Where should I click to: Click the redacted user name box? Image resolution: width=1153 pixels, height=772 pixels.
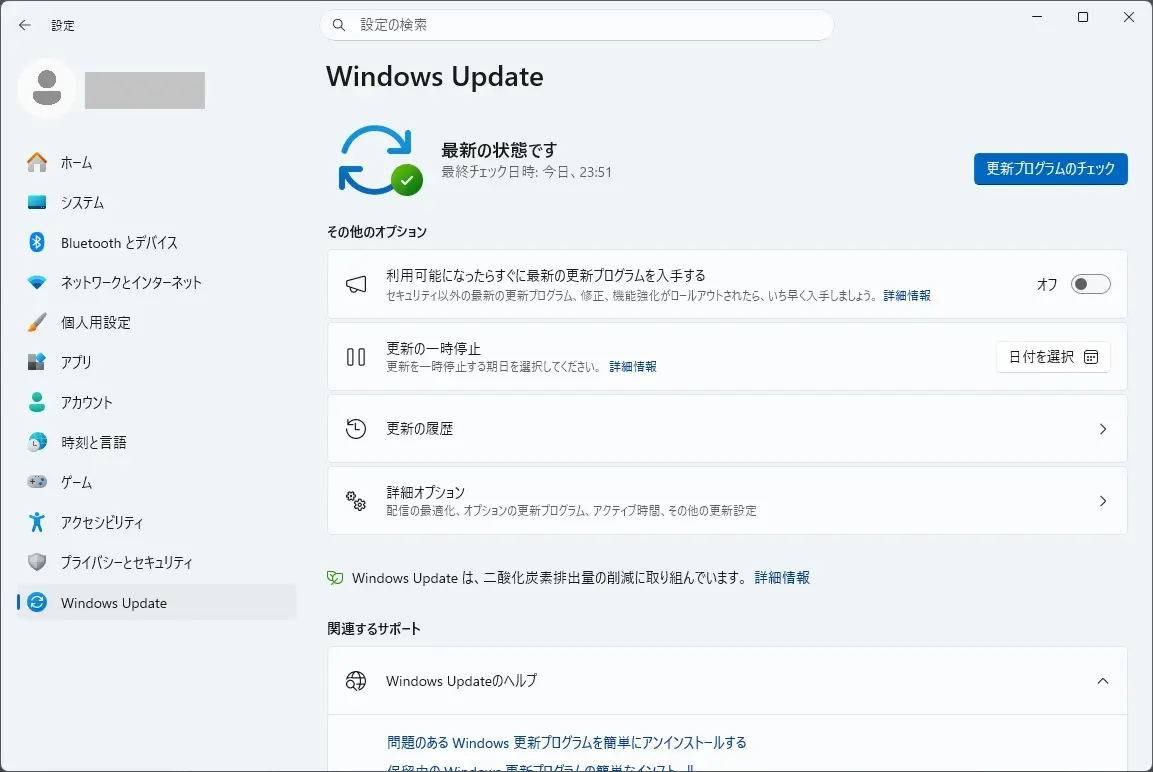click(x=145, y=90)
